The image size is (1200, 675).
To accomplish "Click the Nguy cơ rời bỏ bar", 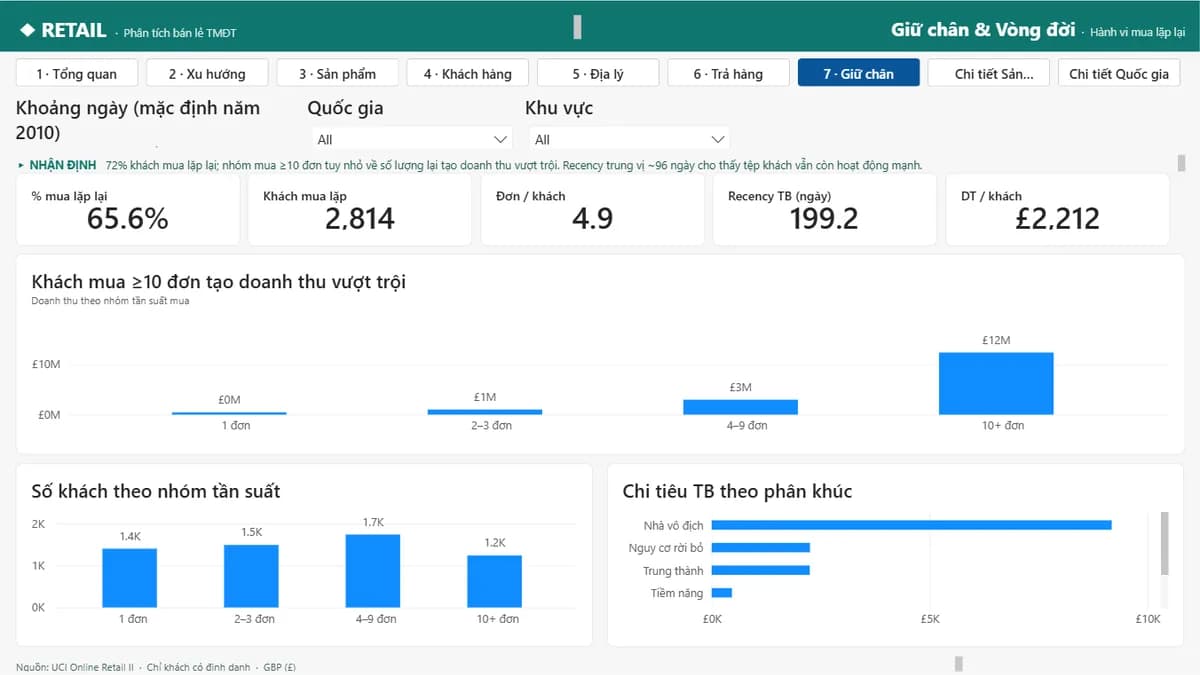I will (760, 548).
